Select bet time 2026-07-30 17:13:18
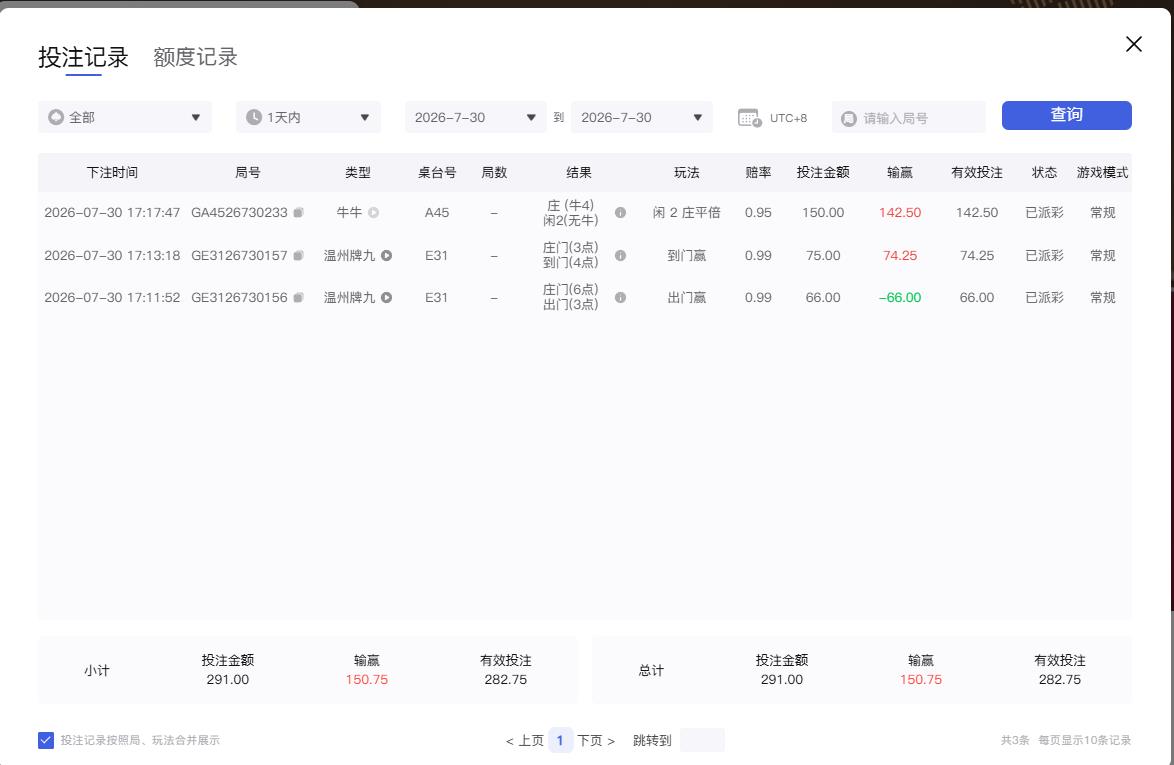Screen dimensions: 1174x765 click(112, 255)
